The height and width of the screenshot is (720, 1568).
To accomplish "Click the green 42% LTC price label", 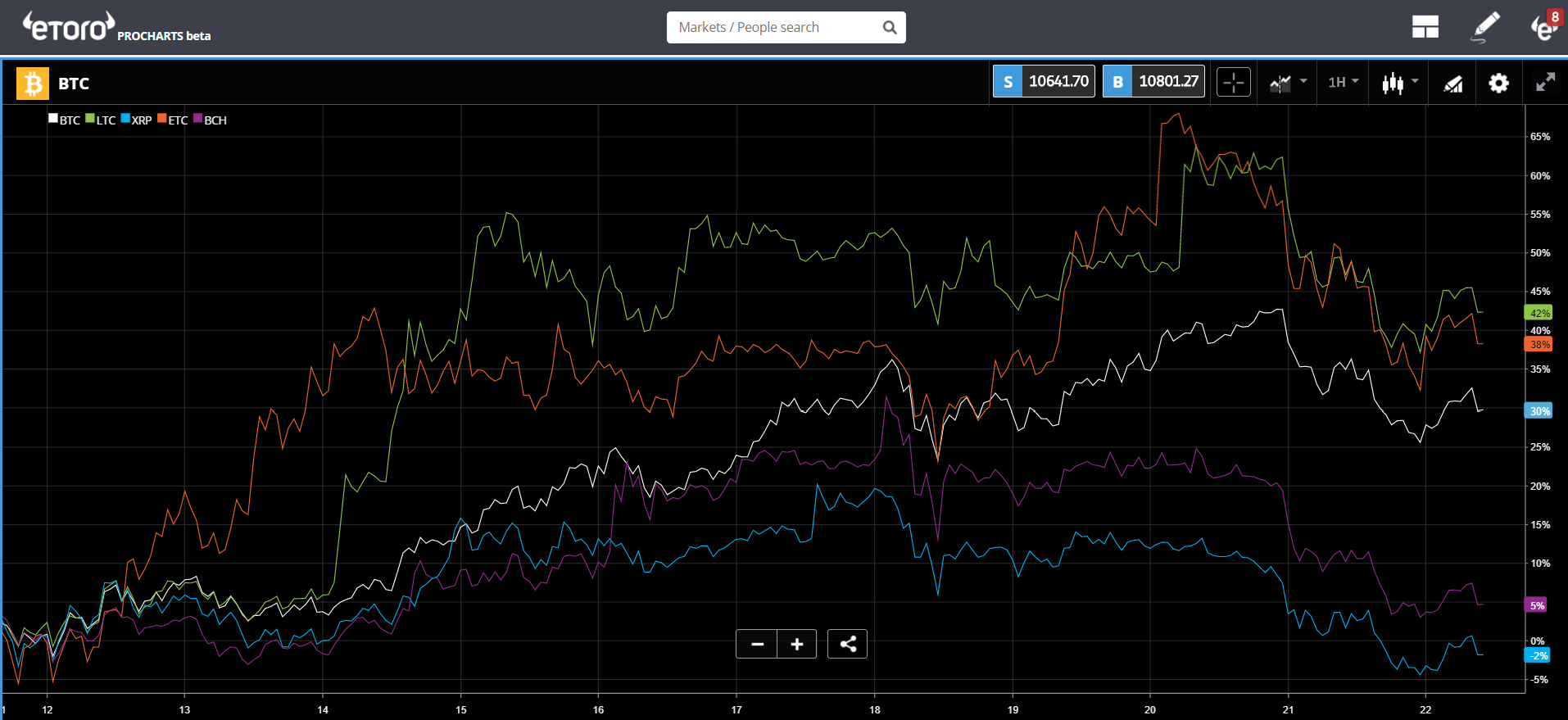I will click(x=1538, y=313).
